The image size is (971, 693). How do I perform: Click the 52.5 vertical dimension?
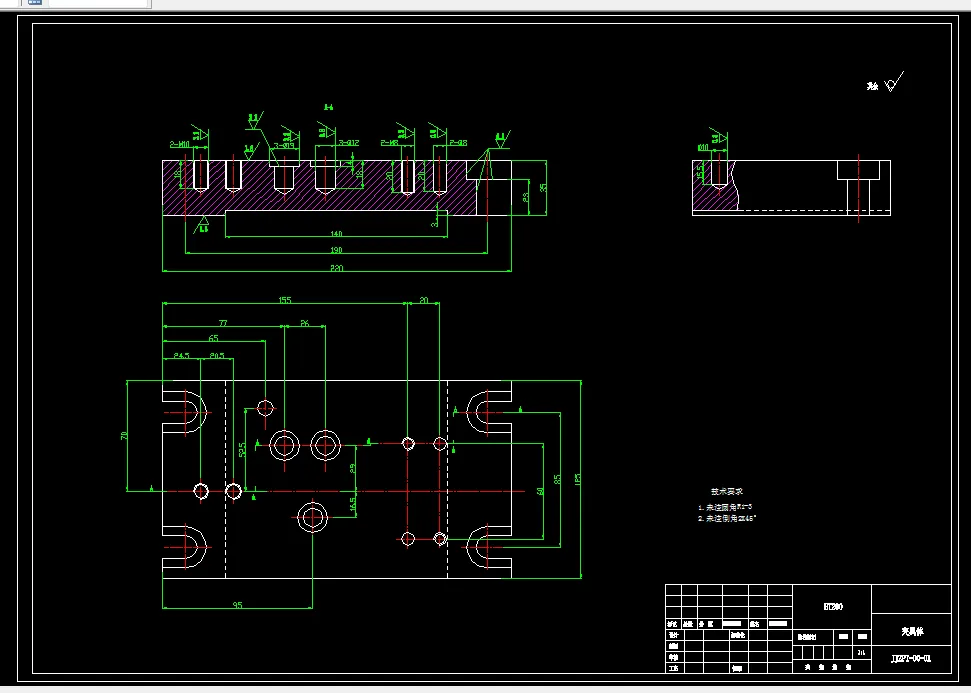242,449
